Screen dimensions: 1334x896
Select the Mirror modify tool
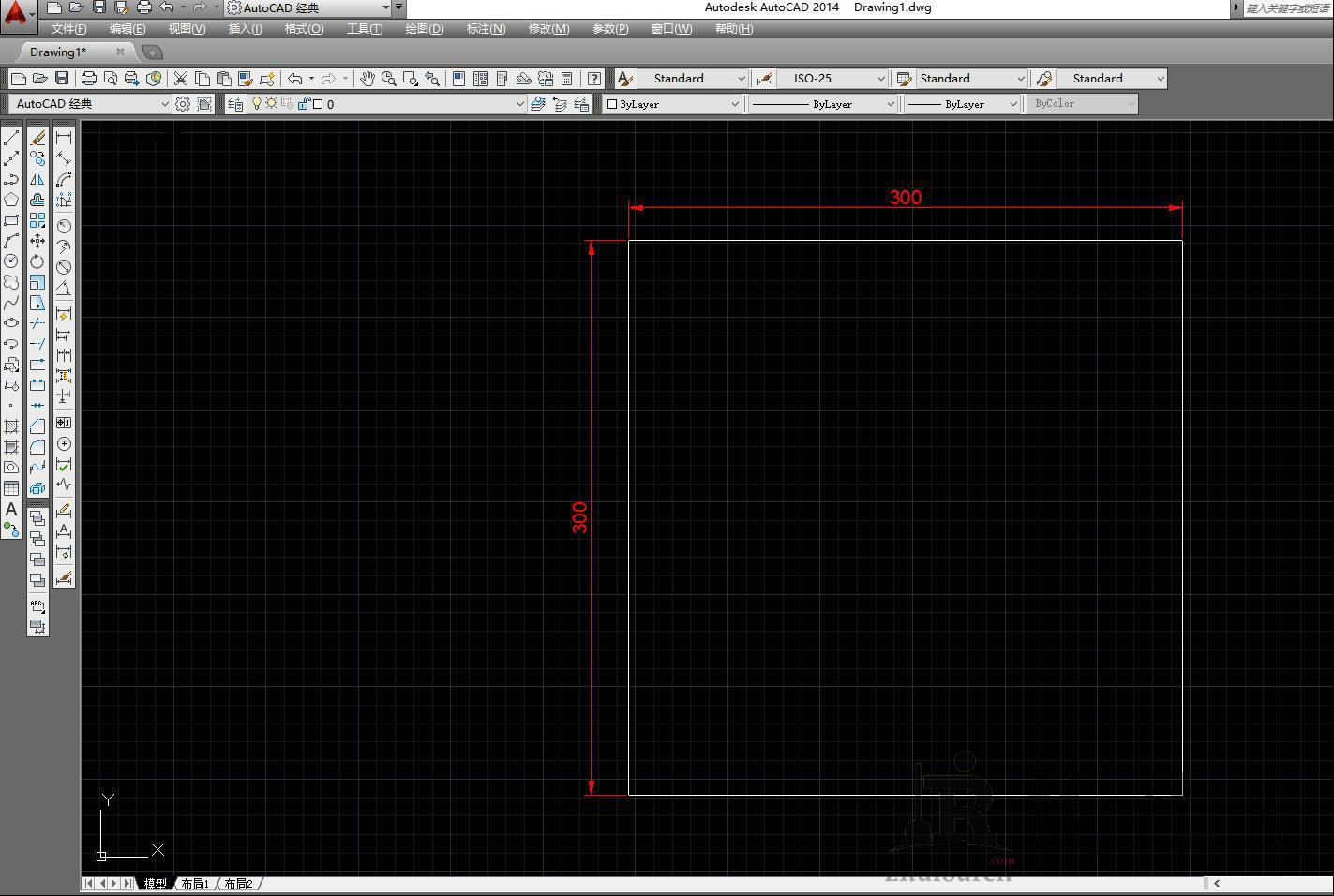pyautogui.click(x=37, y=179)
